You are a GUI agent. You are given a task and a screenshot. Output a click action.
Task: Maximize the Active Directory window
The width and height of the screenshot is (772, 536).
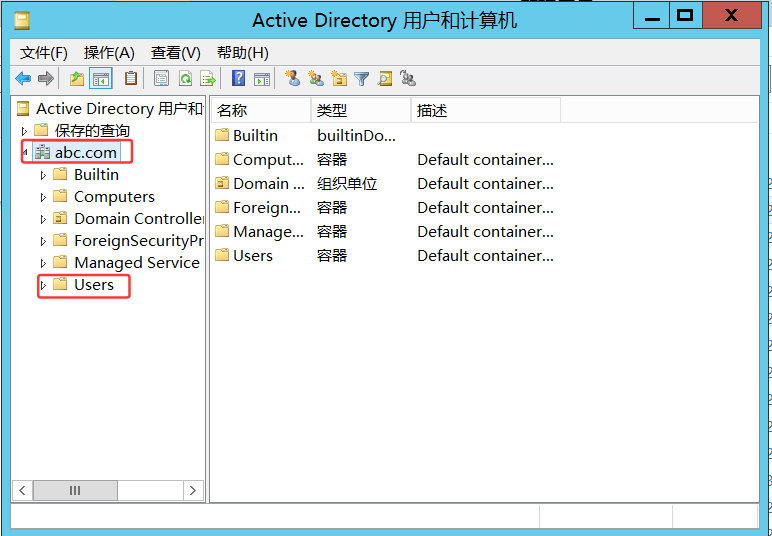pos(685,16)
